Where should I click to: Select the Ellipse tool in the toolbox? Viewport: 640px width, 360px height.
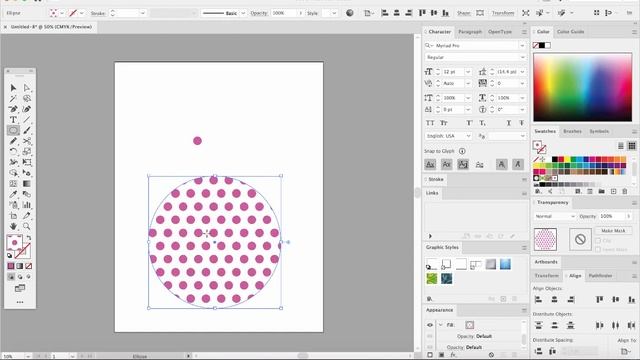(x=13, y=130)
